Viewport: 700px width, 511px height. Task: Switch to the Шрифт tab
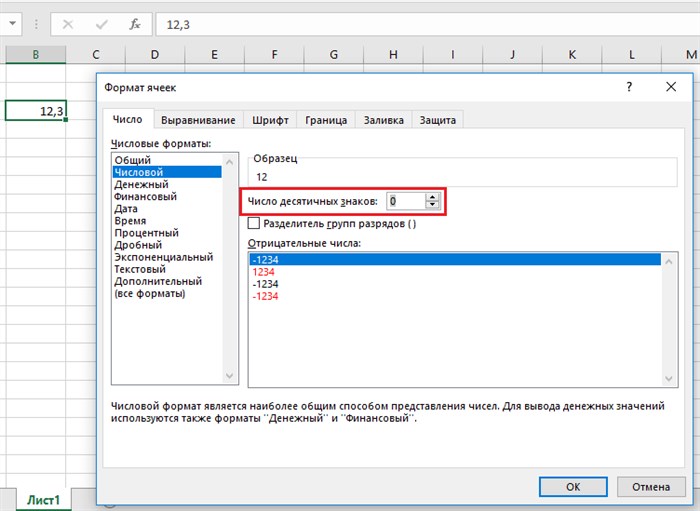271,120
